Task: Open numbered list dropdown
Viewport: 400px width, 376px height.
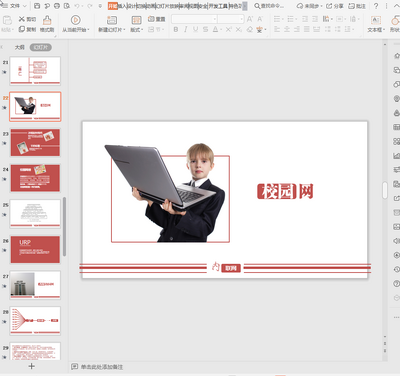Action: pyautogui.click(x=296, y=19)
